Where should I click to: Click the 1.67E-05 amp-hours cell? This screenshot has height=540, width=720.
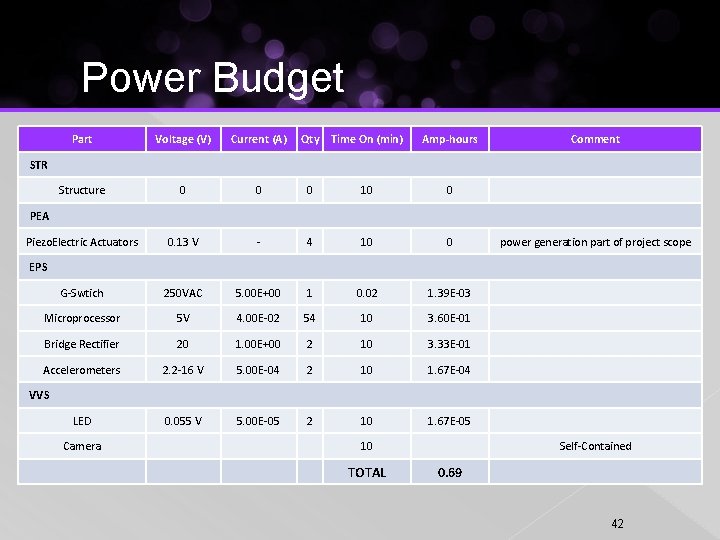point(450,421)
